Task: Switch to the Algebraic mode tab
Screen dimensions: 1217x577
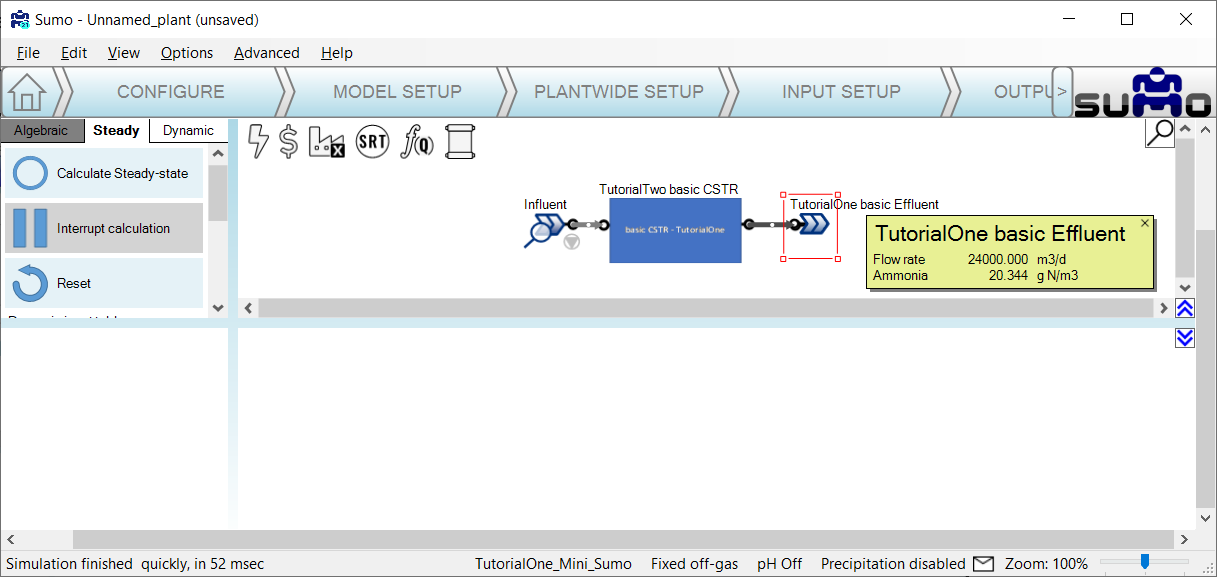Action: point(41,131)
